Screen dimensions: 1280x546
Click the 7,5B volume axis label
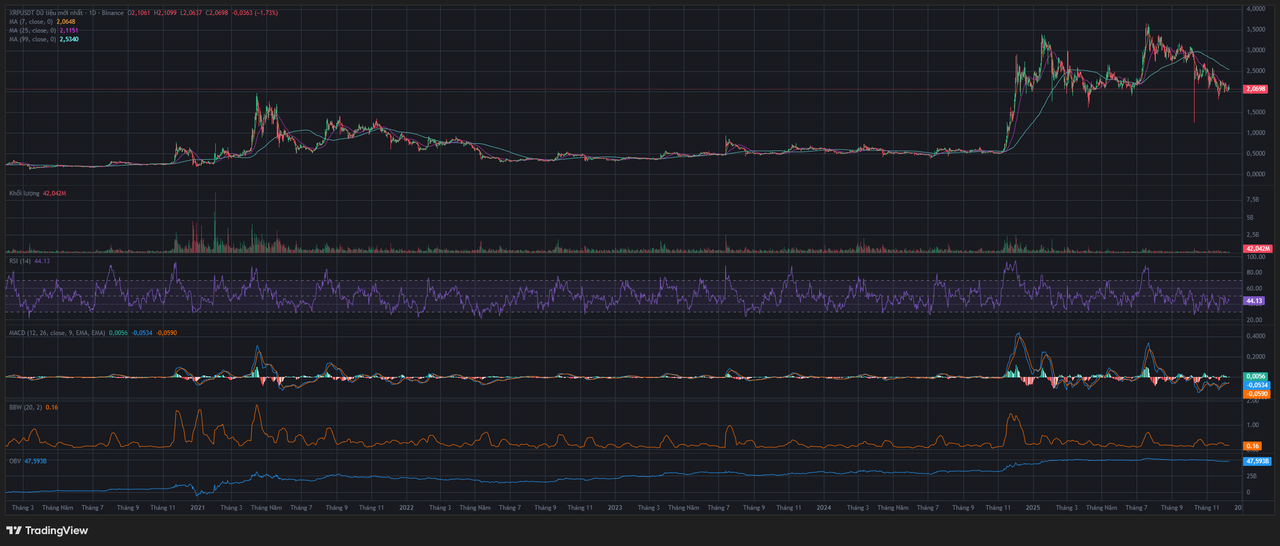[1251, 198]
